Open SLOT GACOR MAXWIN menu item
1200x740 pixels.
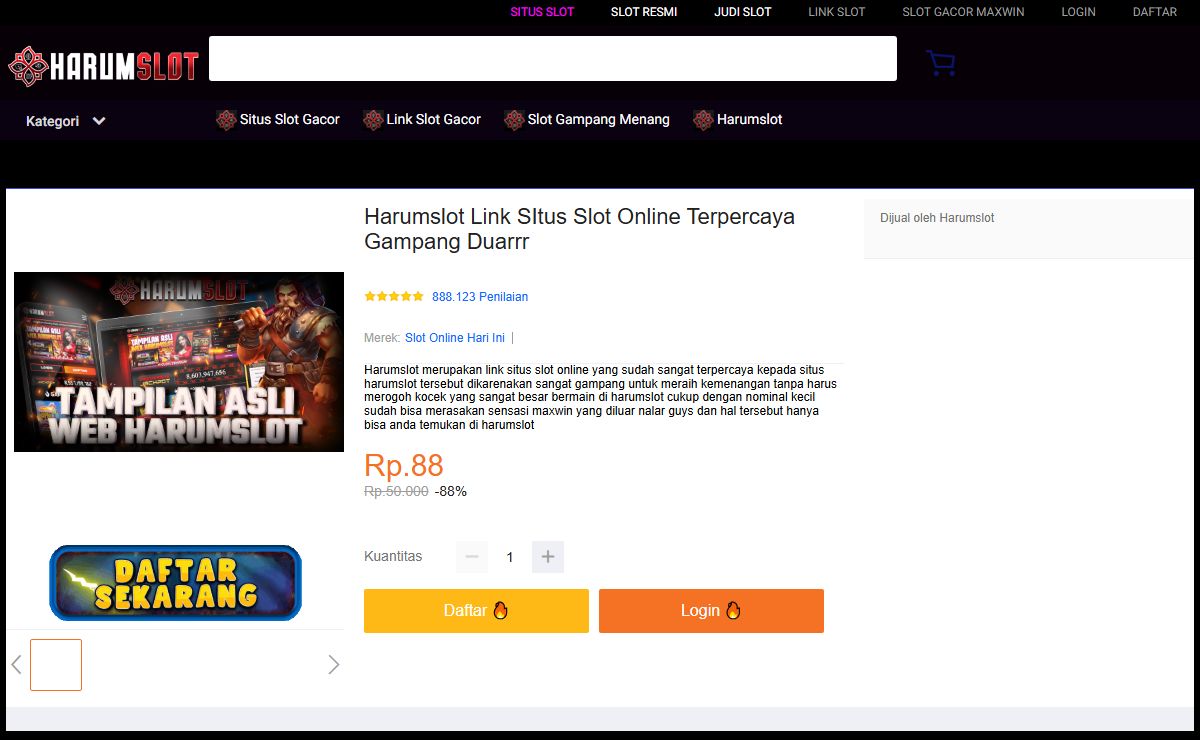coord(963,12)
